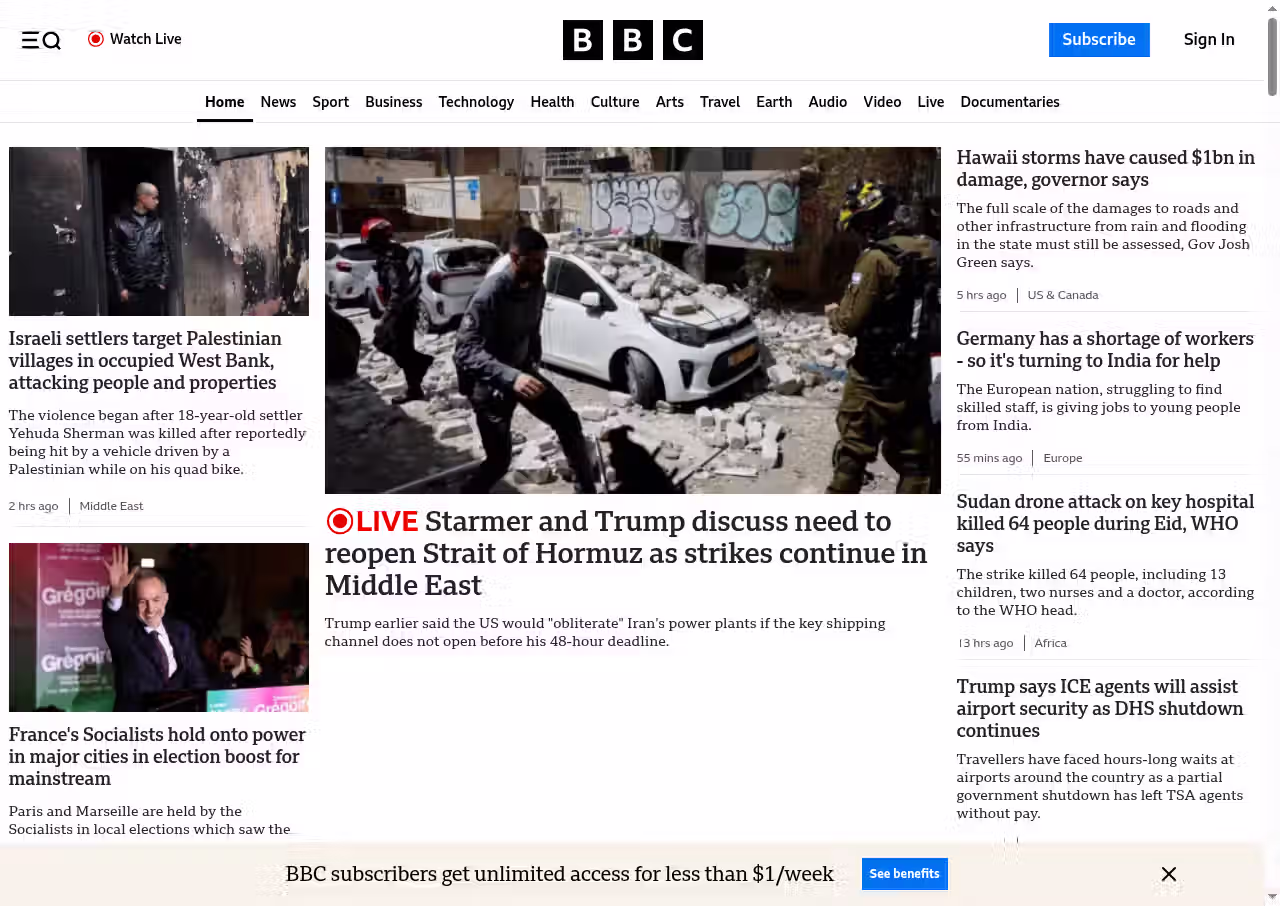The height and width of the screenshot is (906, 1280).
Task: Open the Sudan drone attack hospital headline
Action: [x=1105, y=523]
